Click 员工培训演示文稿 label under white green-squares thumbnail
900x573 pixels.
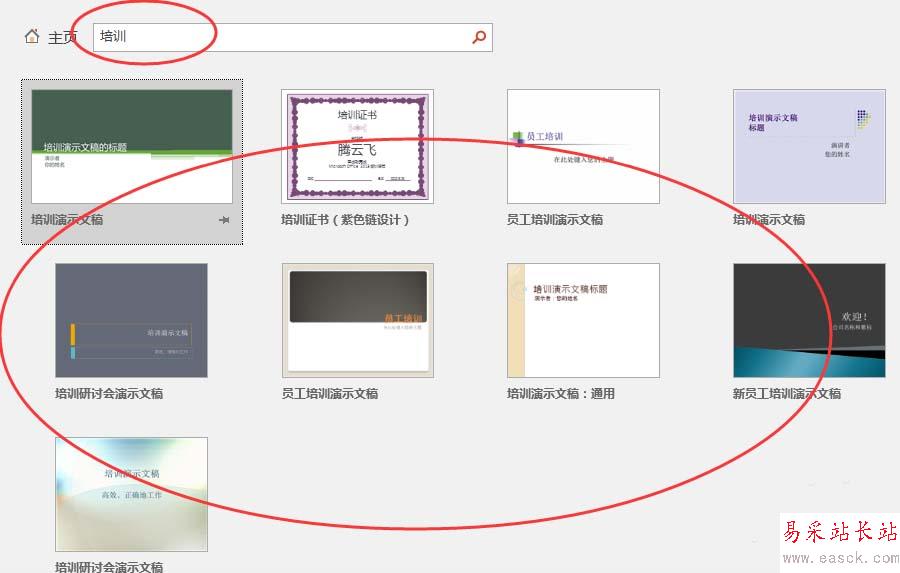click(555, 220)
